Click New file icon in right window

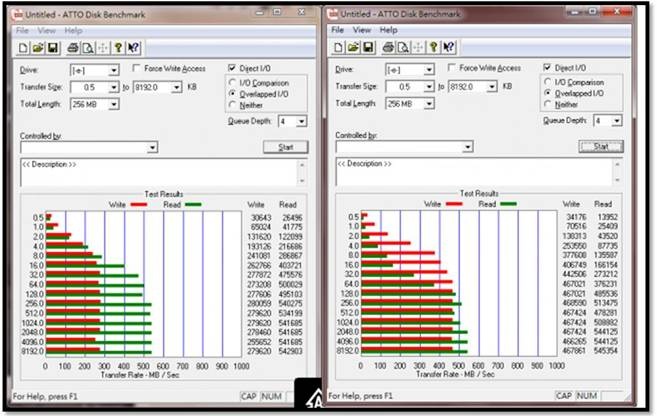tap(338, 47)
